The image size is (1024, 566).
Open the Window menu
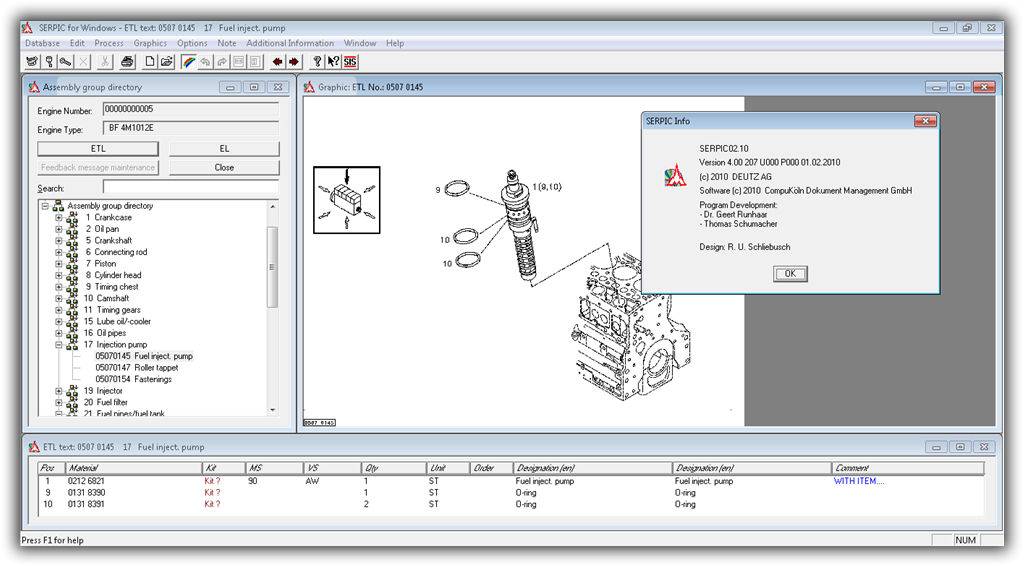coord(360,43)
